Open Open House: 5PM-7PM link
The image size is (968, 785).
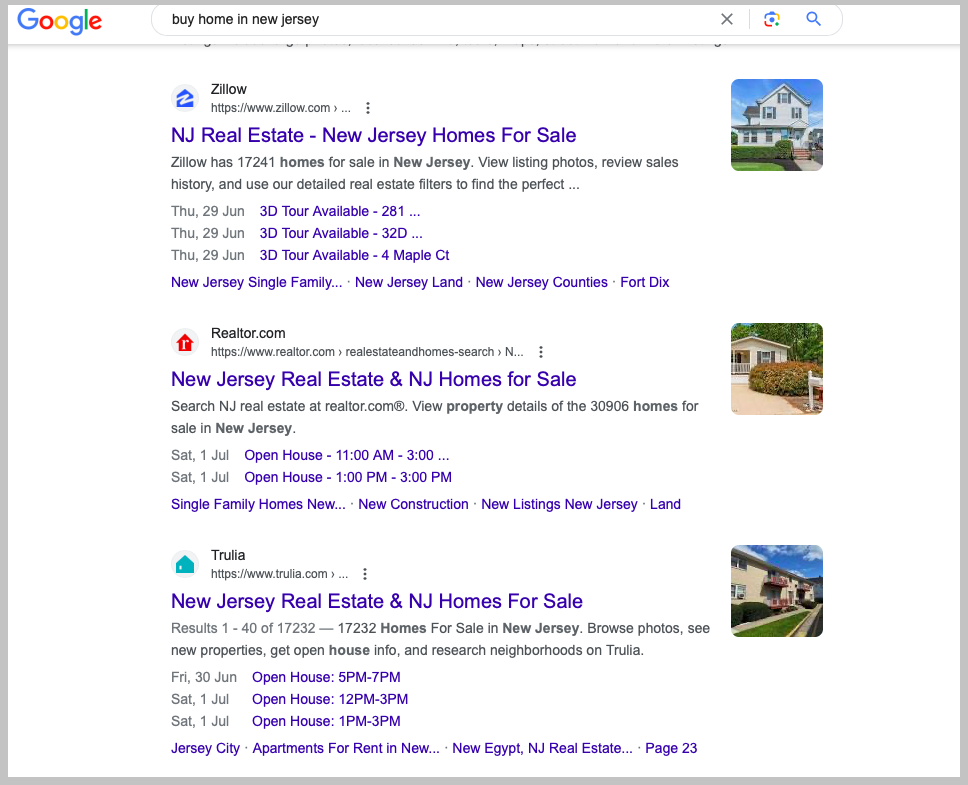[x=326, y=678]
